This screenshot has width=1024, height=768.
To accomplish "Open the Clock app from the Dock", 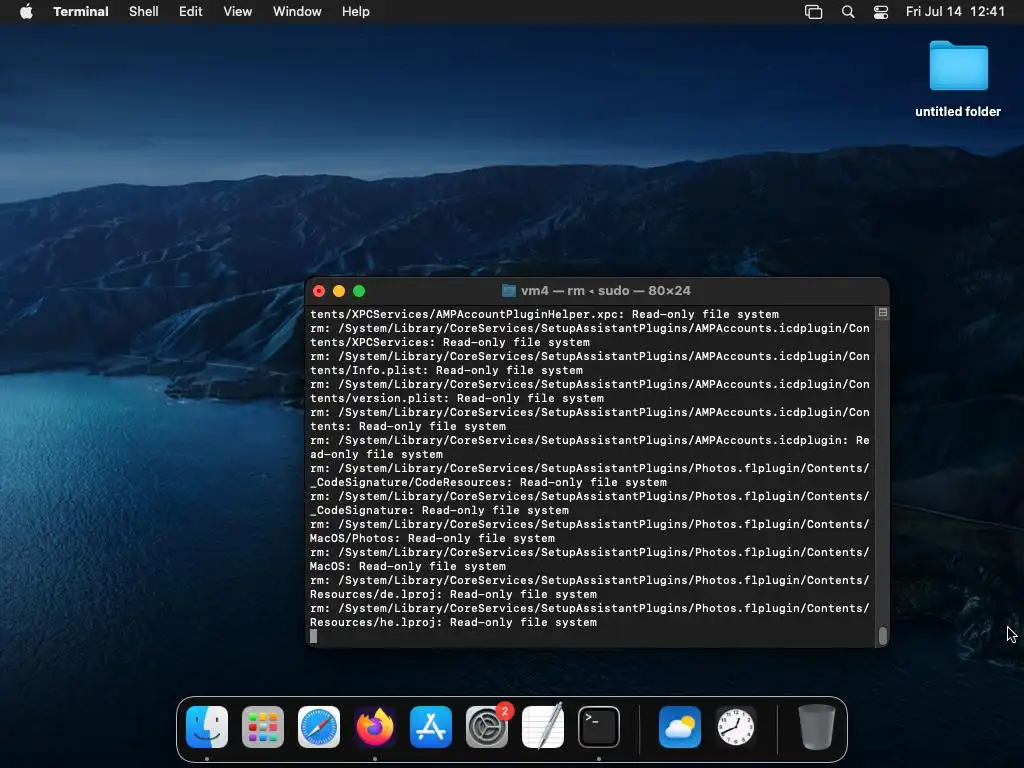I will [x=736, y=727].
